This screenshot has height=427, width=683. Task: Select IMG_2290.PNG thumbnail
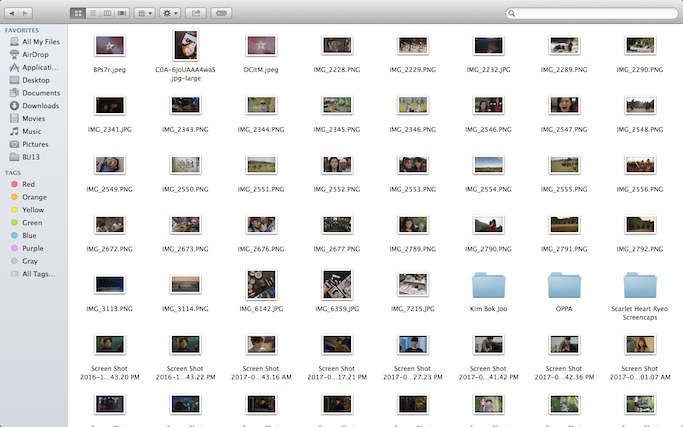(x=640, y=45)
